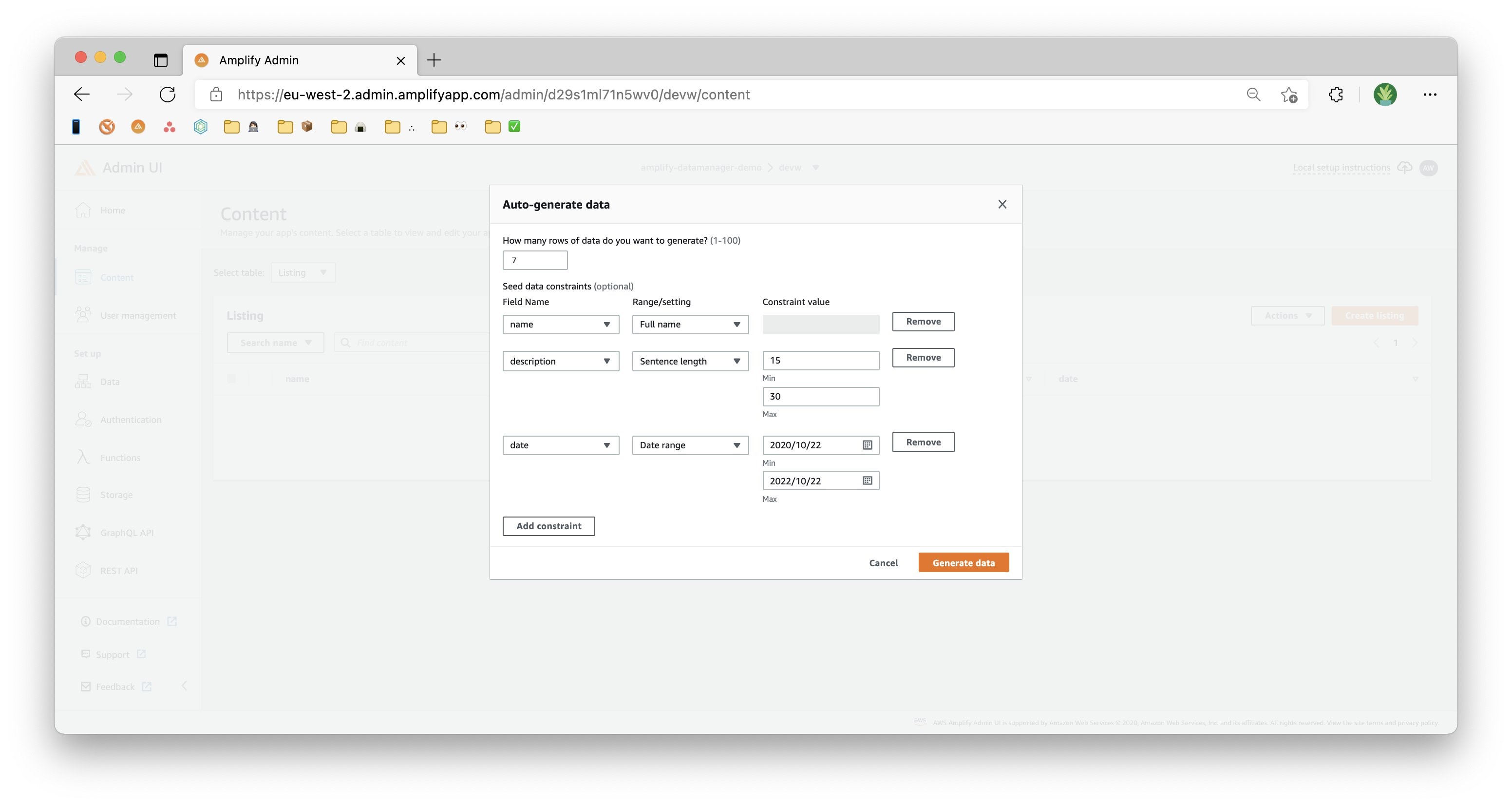The width and height of the screenshot is (1512, 806).
Task: Open the red-orange circle bookmark
Action: pyautogui.click(x=107, y=126)
